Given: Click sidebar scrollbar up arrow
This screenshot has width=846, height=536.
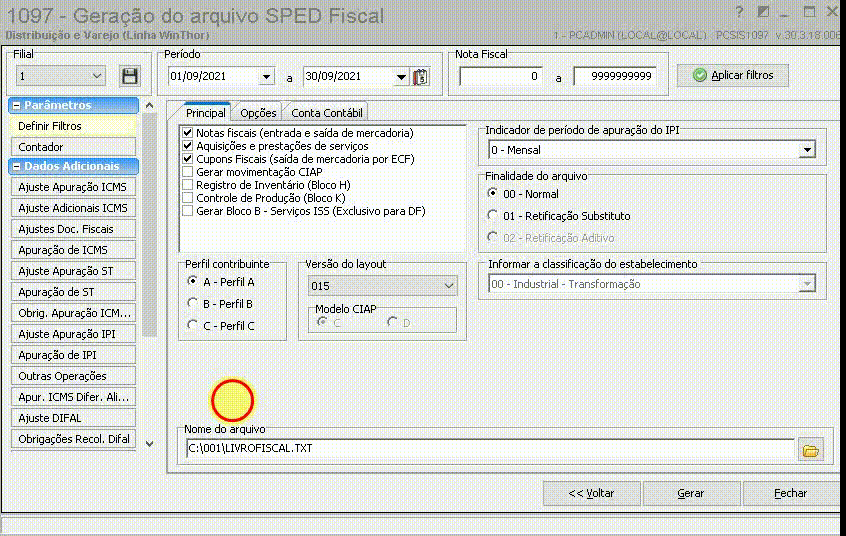Looking at the screenshot, I should pos(149,106).
